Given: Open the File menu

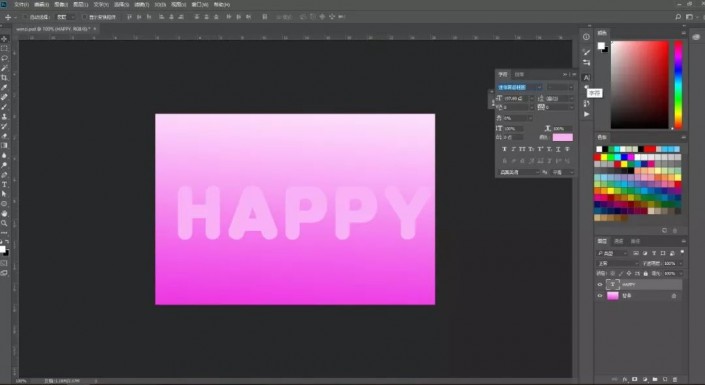Looking at the screenshot, I should 21,4.
